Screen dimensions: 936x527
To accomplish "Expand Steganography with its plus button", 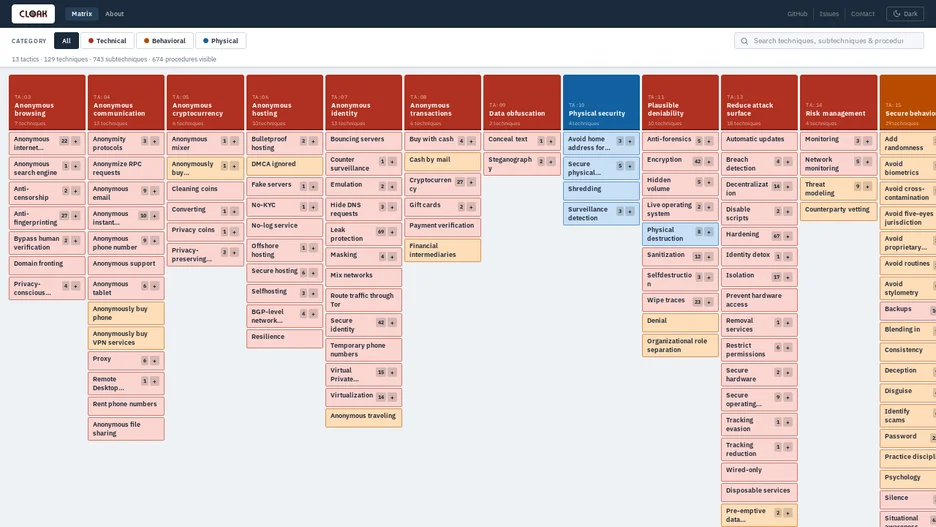I will [x=550, y=162].
